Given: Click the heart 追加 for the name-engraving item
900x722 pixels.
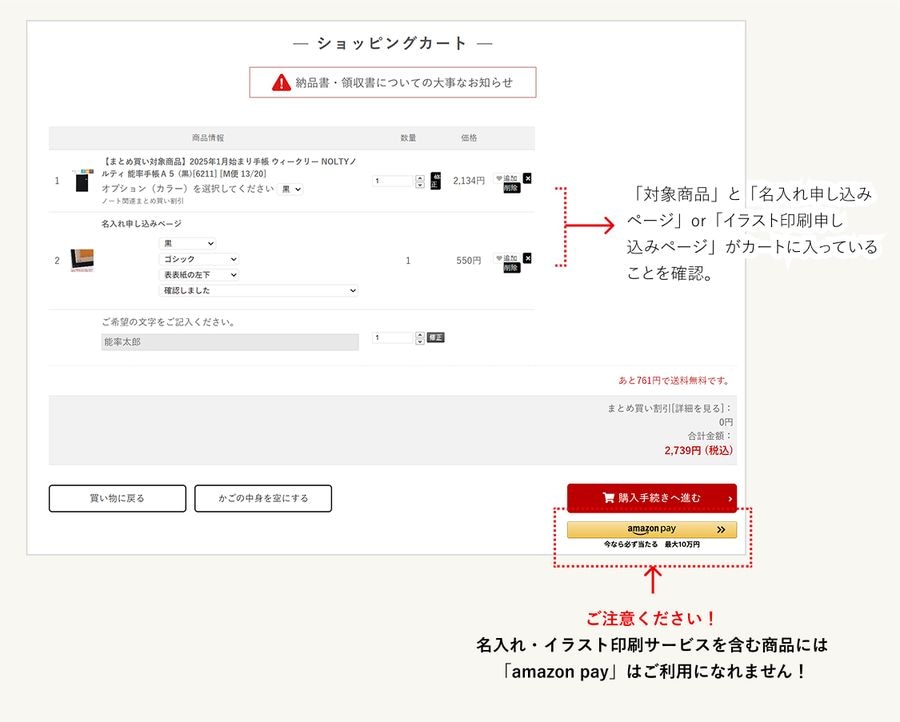Looking at the screenshot, I should (507, 258).
